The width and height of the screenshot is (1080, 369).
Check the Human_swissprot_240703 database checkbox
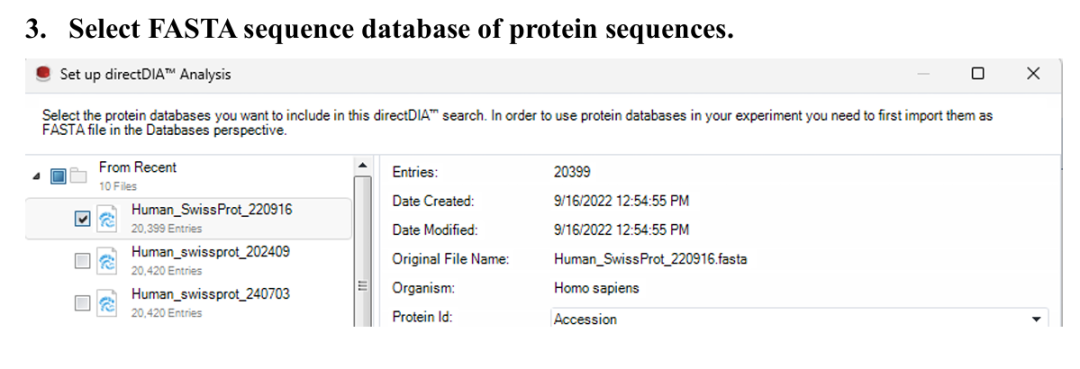(81, 303)
